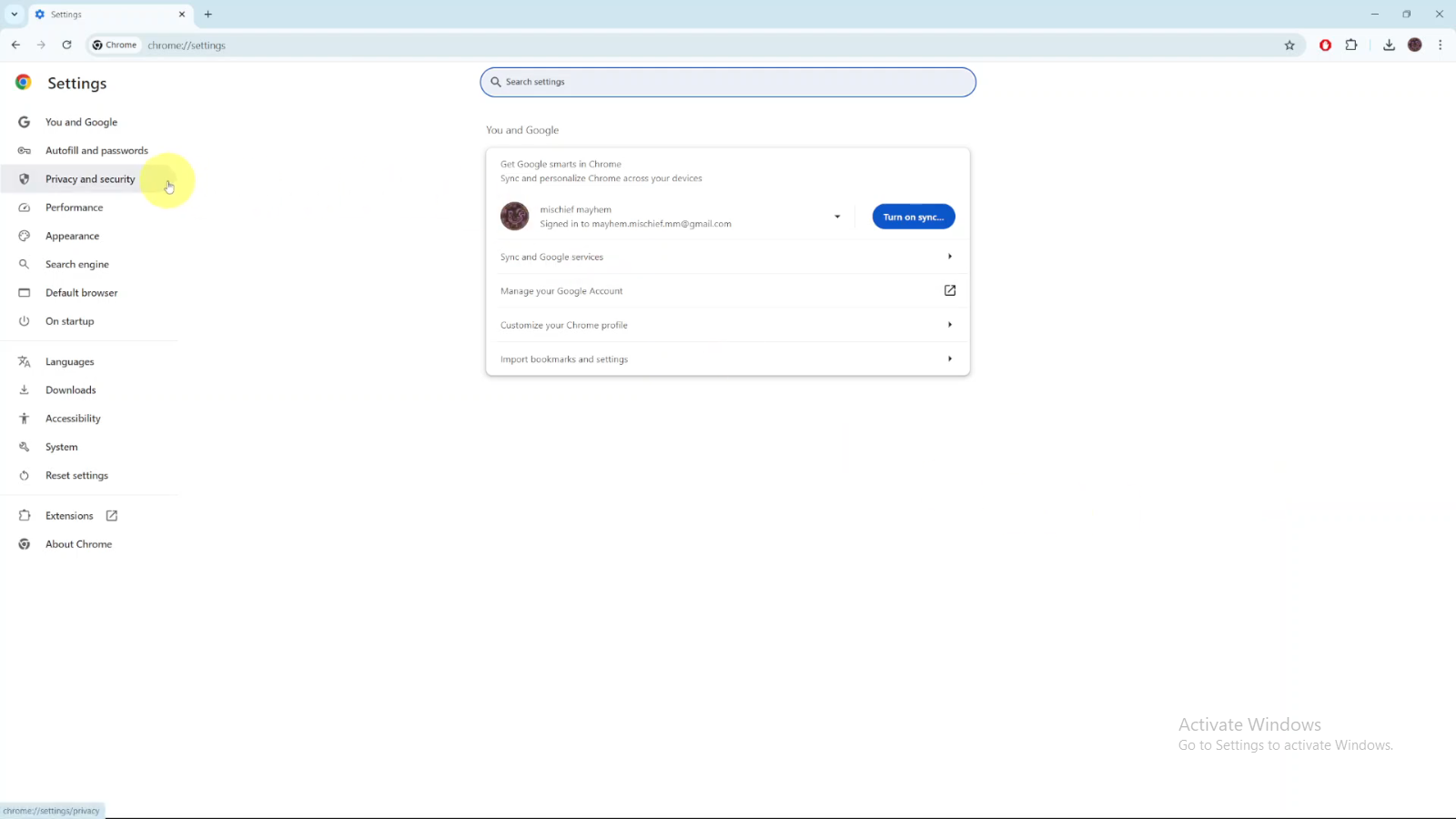Open Customize your Chrome profile row
The width and height of the screenshot is (1456, 819).
point(728,325)
